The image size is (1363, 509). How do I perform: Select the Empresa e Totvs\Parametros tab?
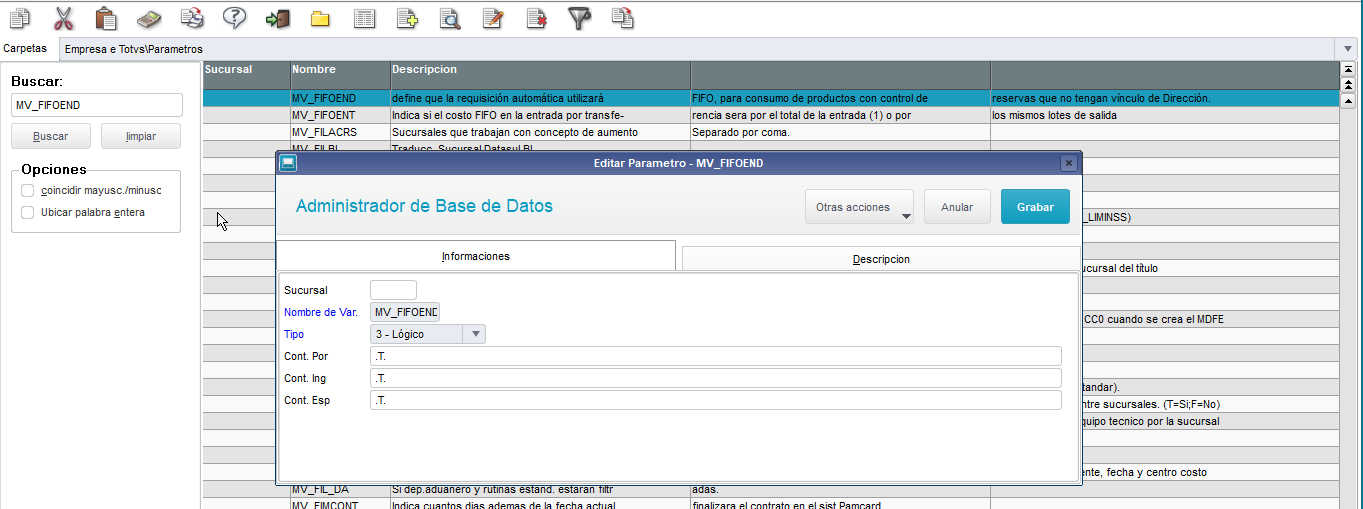pos(133,49)
